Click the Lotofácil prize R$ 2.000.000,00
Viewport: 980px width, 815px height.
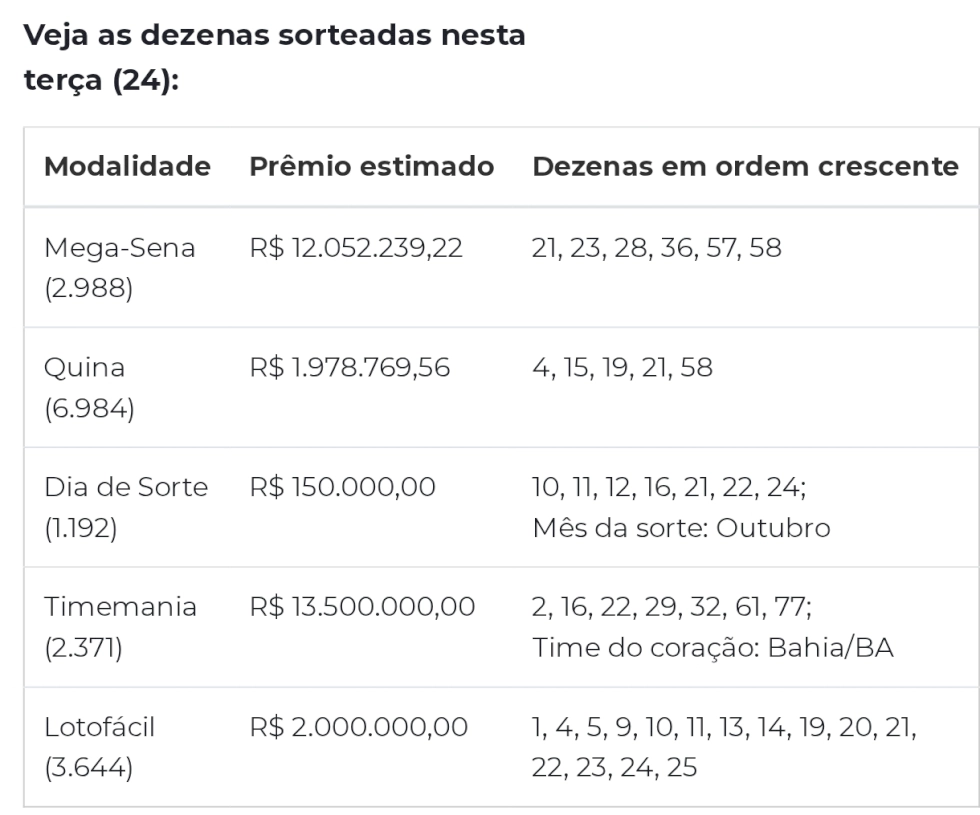click(x=359, y=728)
